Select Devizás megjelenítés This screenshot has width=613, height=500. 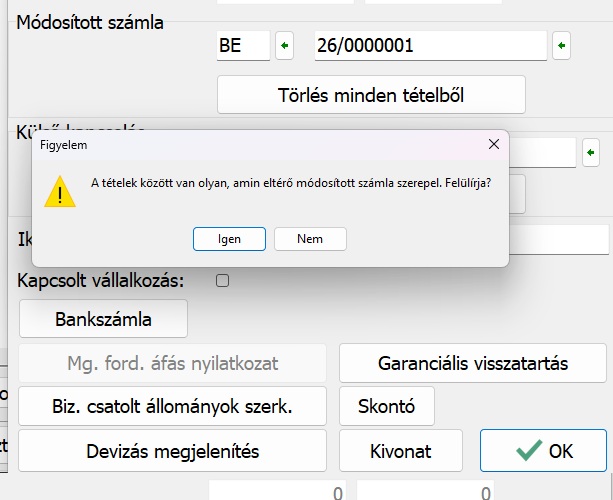pos(173,451)
